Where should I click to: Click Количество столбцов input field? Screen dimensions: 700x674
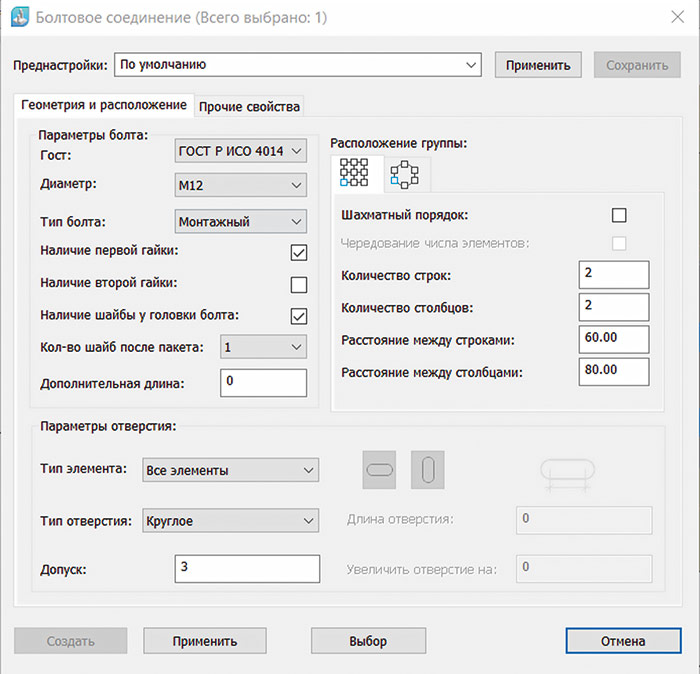click(614, 307)
